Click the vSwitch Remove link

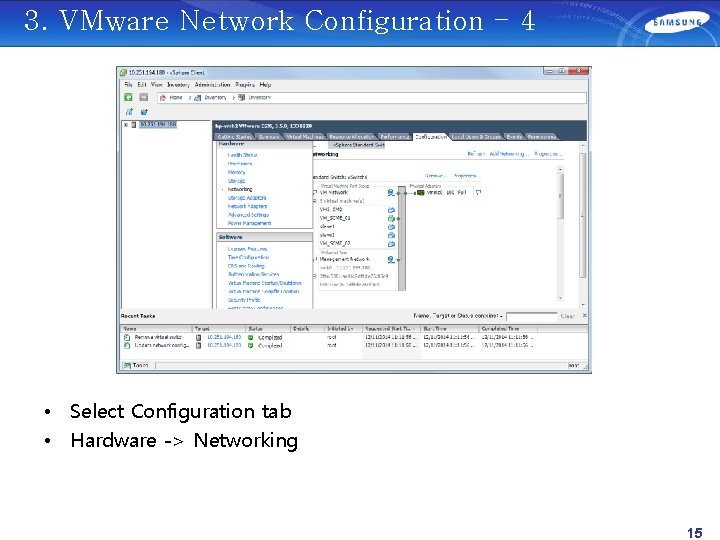click(x=434, y=176)
